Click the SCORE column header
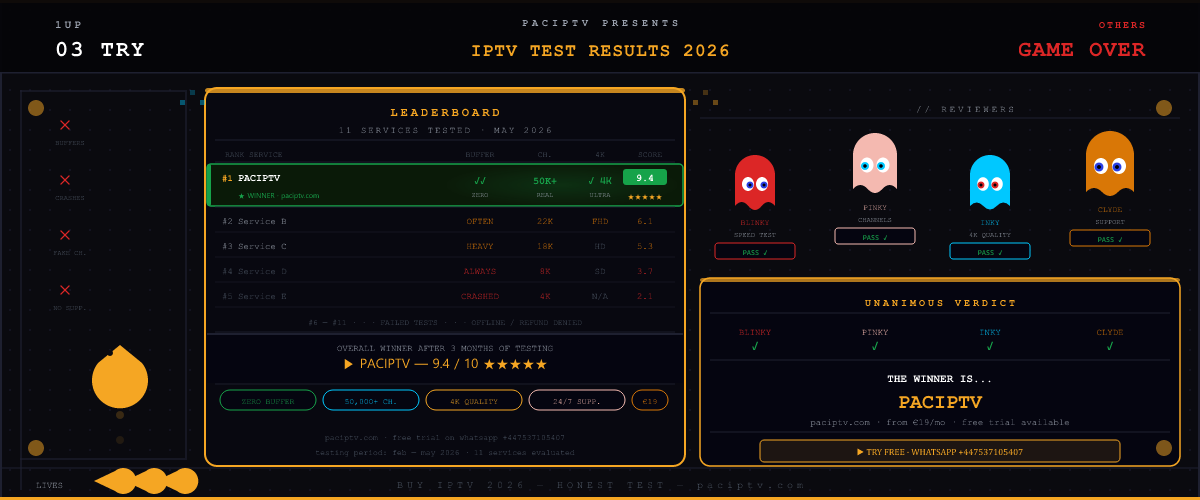The image size is (1200, 500). pyautogui.click(x=650, y=155)
